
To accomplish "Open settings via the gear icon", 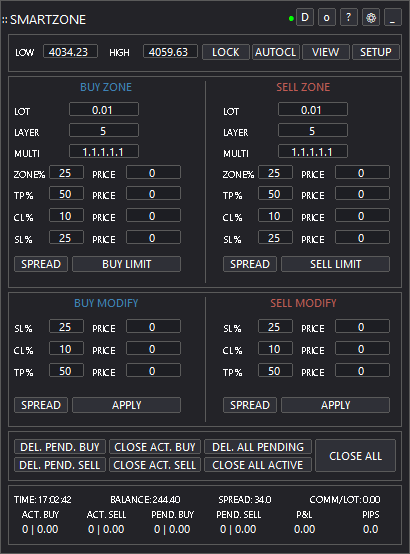I will (371, 17).
